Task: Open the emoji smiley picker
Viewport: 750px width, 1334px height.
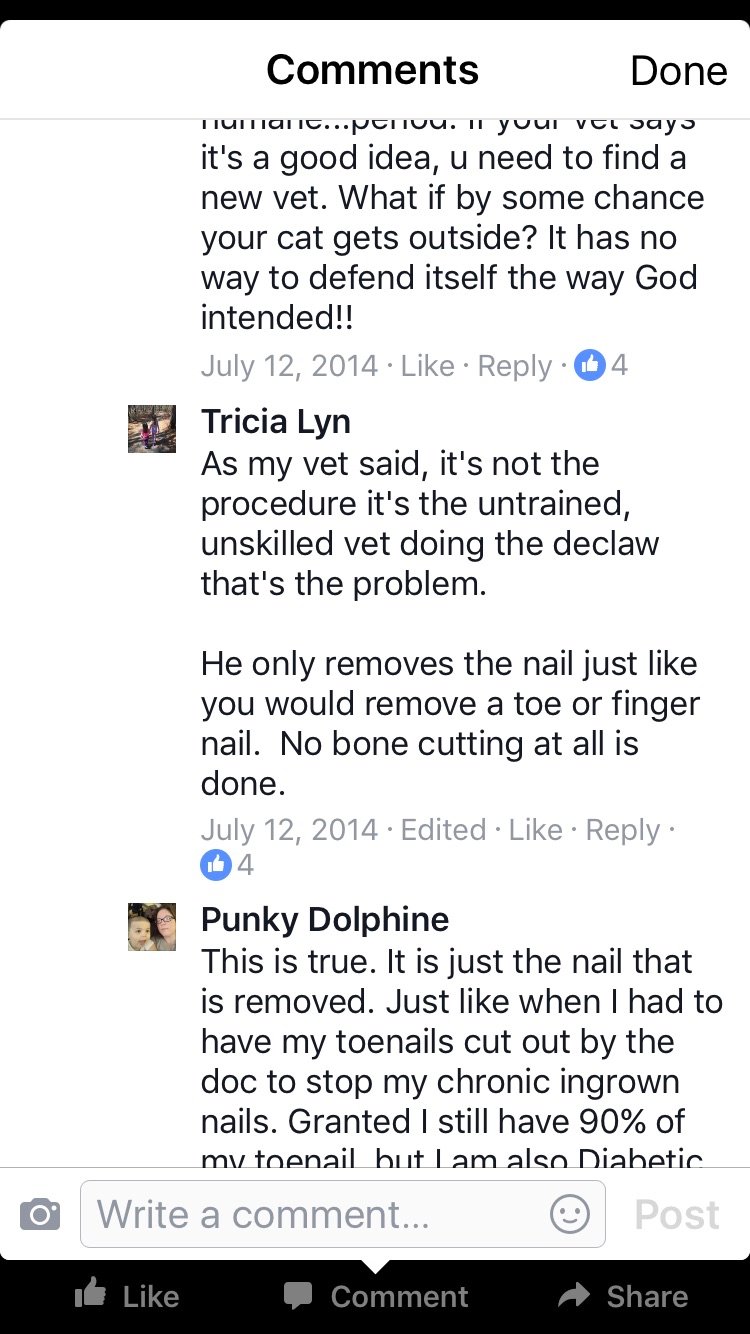Action: (x=570, y=1215)
